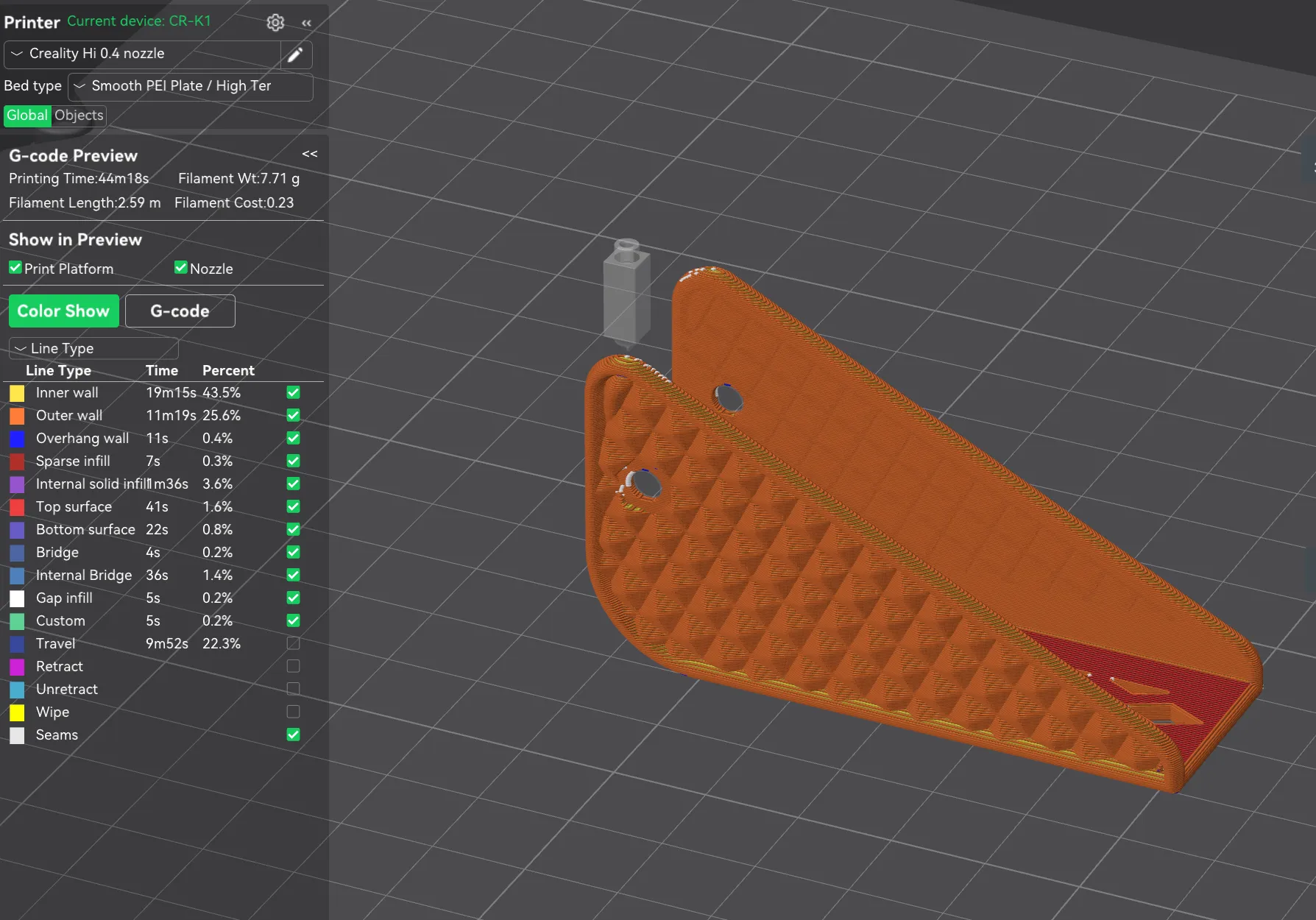Expand the Line Type dropdown

[93, 348]
